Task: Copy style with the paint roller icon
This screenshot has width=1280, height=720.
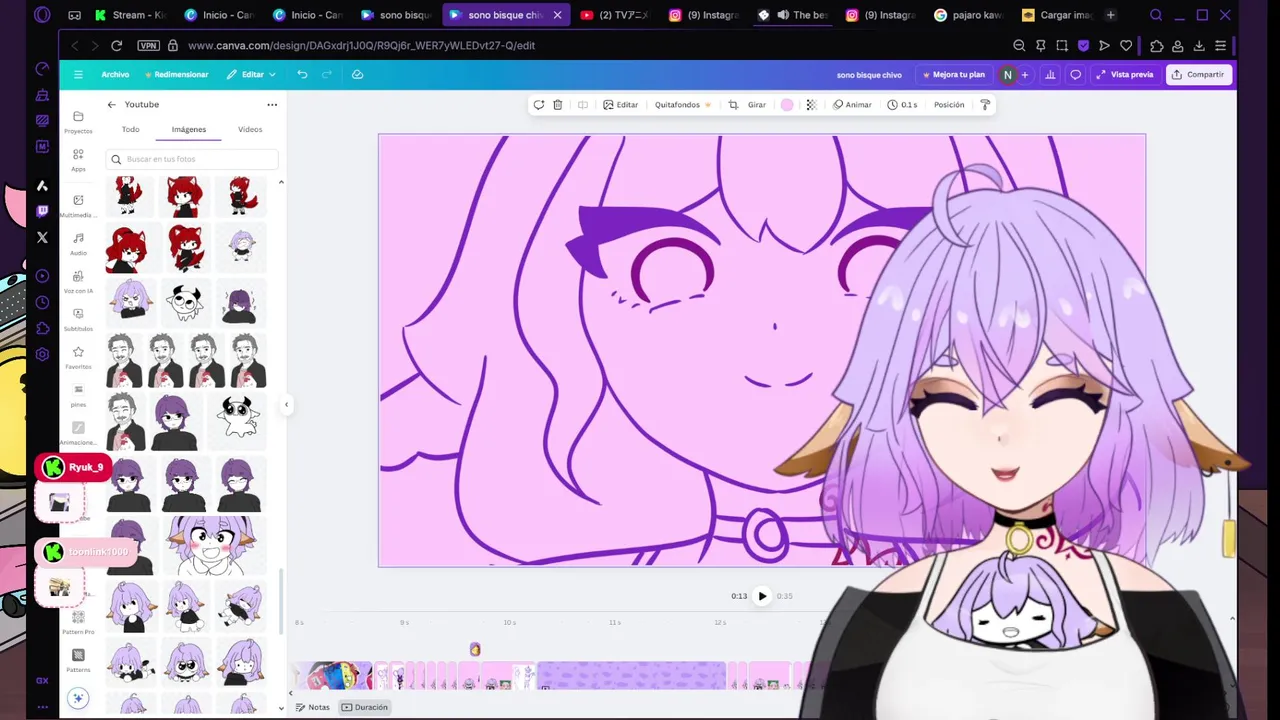Action: point(985,104)
